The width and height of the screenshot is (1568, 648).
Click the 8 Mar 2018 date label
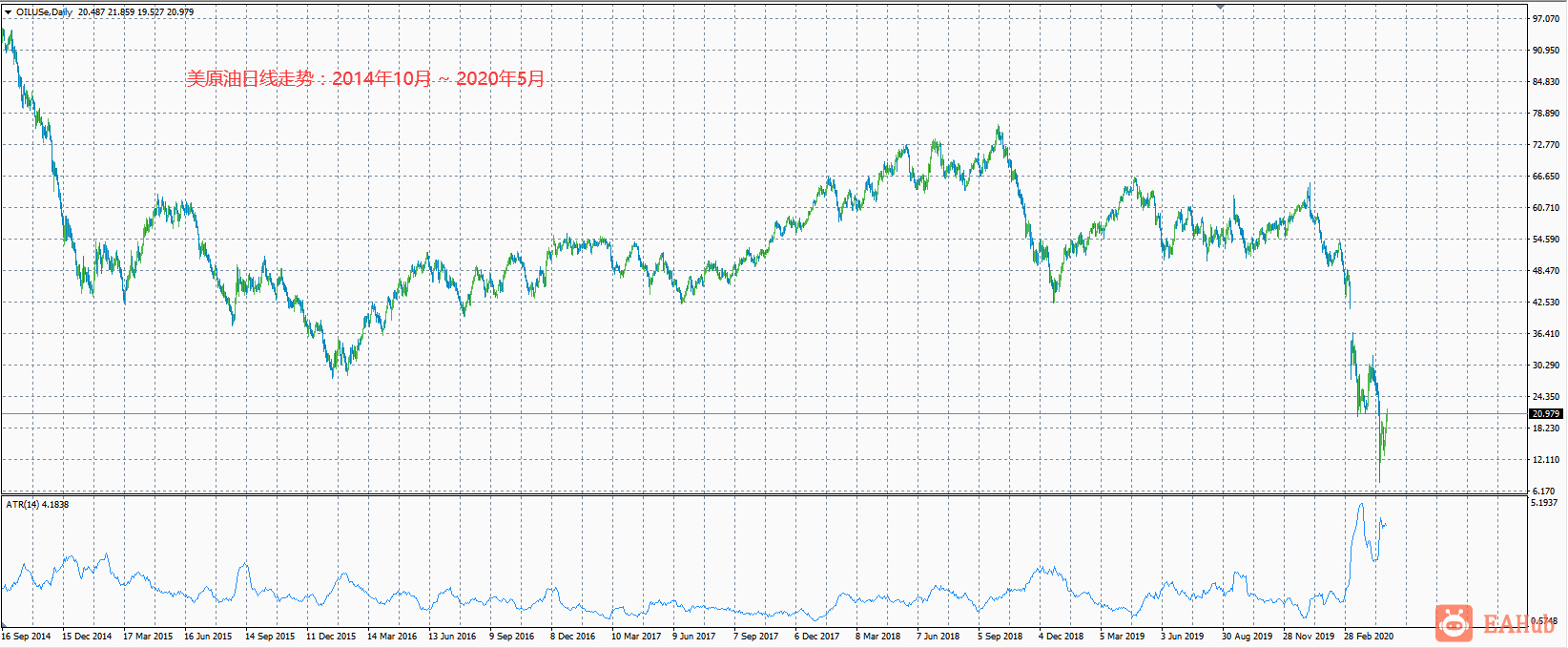tap(878, 636)
